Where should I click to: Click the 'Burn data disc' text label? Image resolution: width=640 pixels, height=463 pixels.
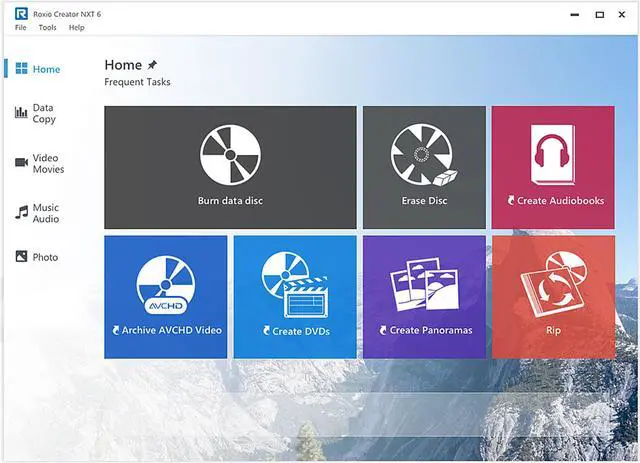[x=230, y=201]
